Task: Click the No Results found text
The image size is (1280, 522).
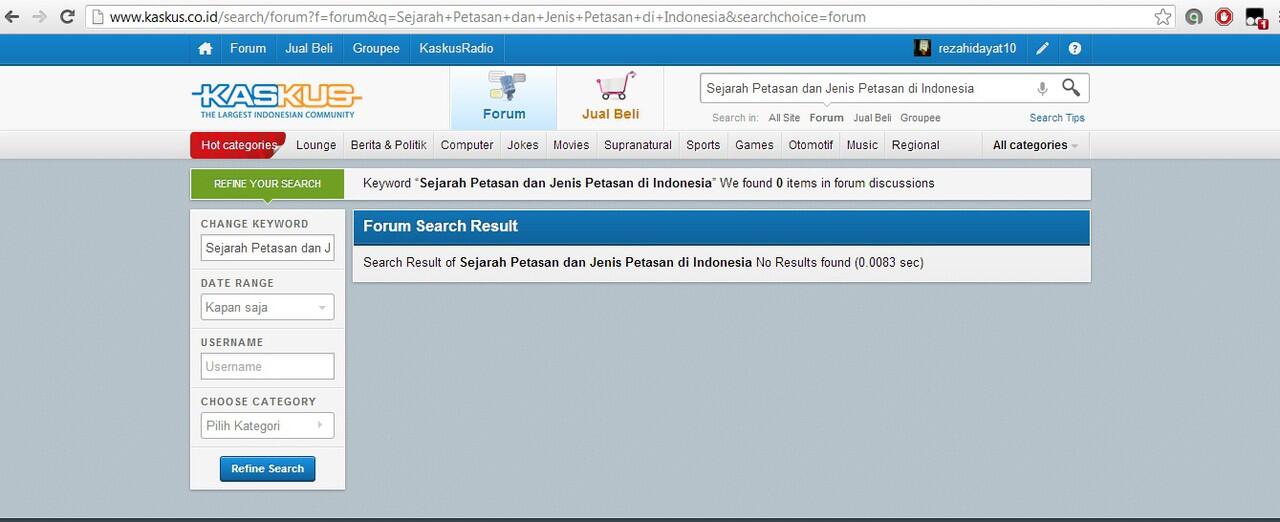Action: pyautogui.click(x=803, y=263)
